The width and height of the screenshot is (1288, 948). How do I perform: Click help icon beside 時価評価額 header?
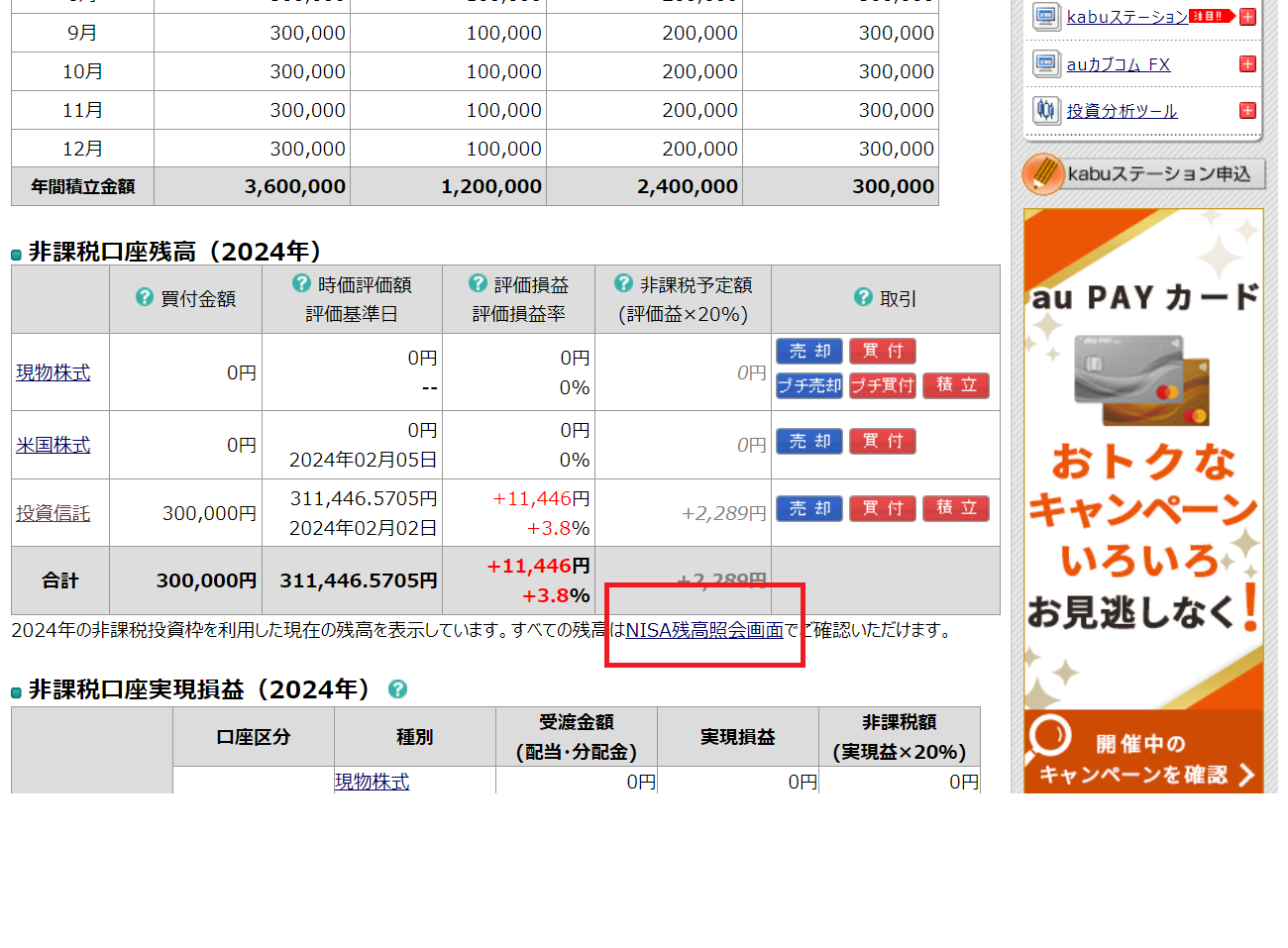point(301,283)
